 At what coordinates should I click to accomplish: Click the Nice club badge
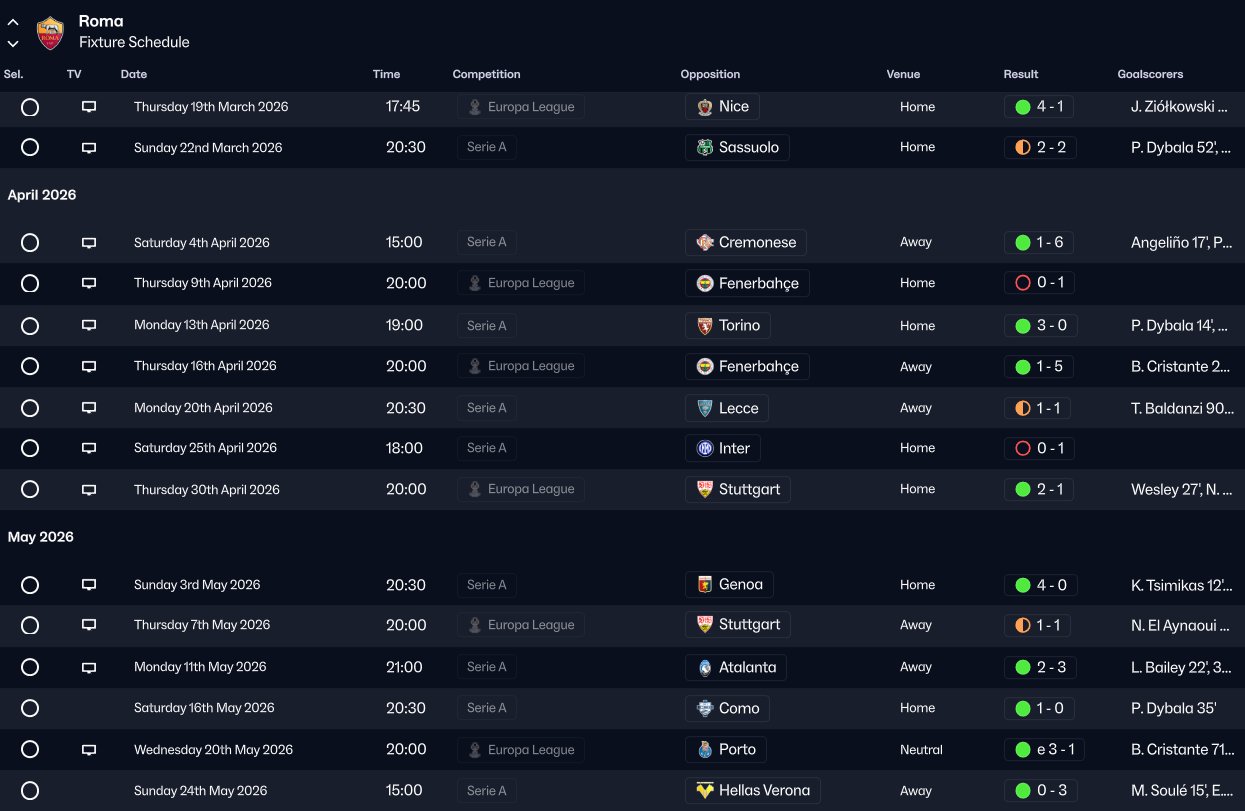tap(705, 107)
